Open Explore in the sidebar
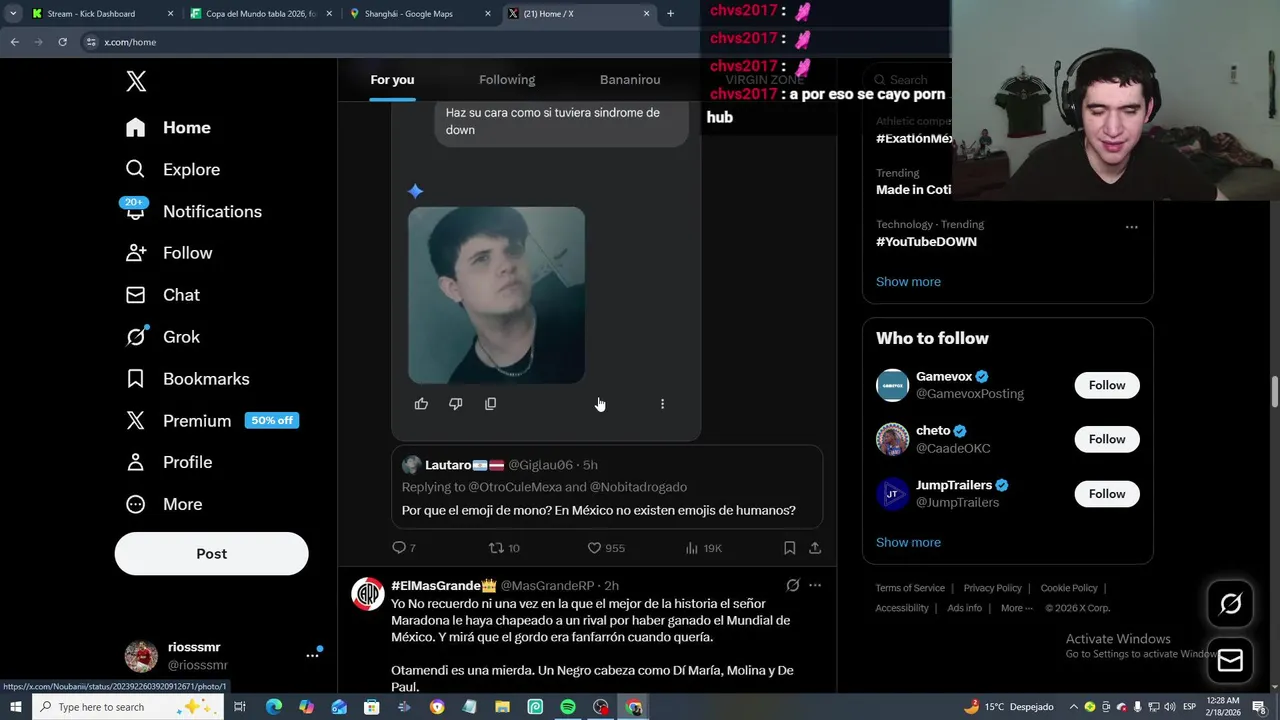 pos(172,170)
